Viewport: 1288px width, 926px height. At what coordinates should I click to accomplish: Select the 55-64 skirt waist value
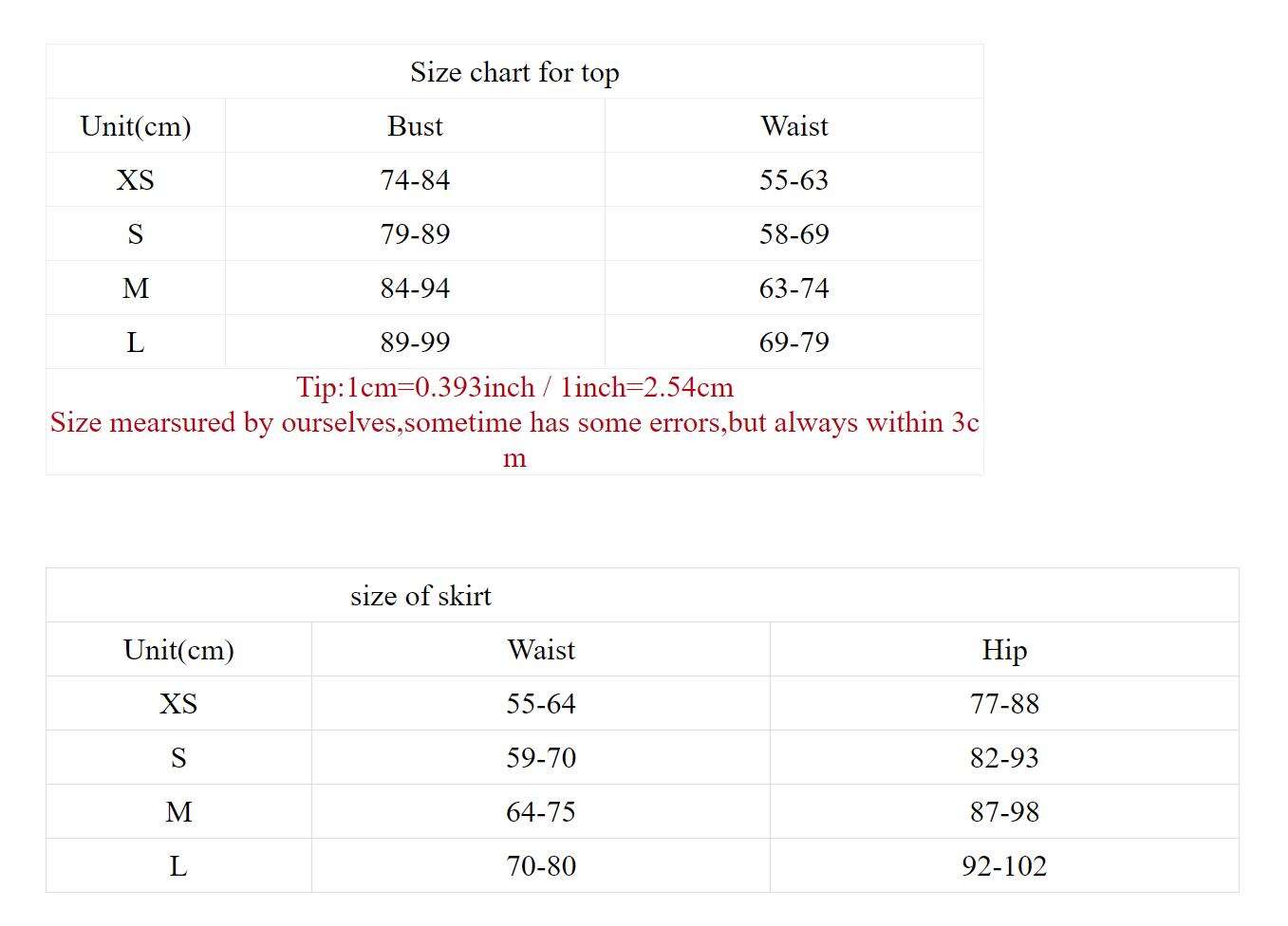tap(541, 704)
